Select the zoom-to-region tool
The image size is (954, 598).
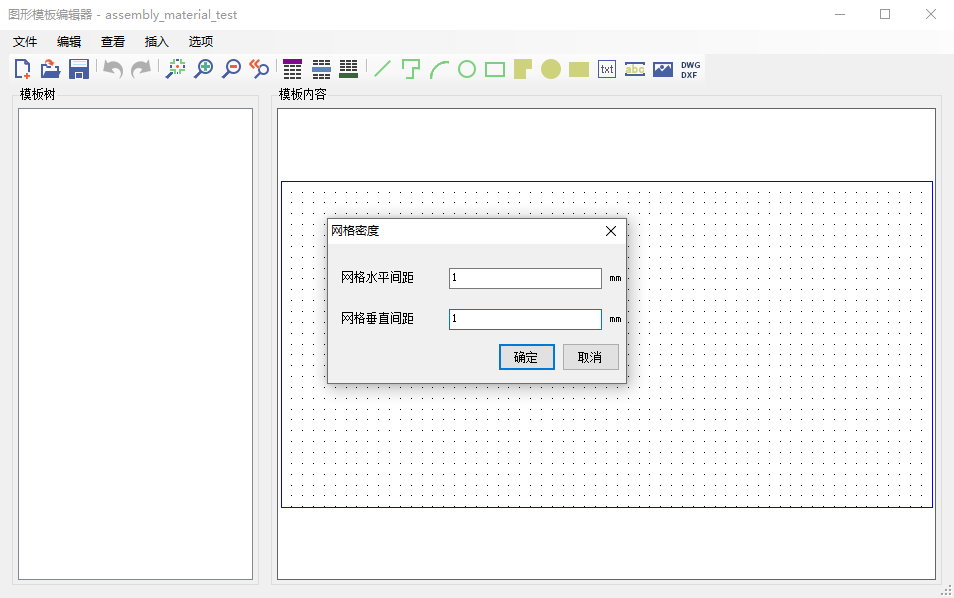click(176, 69)
